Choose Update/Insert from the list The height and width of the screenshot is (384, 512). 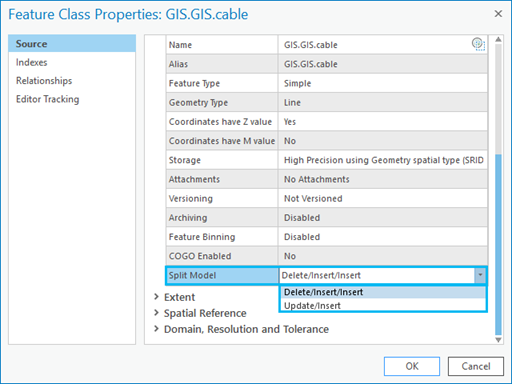383,305
